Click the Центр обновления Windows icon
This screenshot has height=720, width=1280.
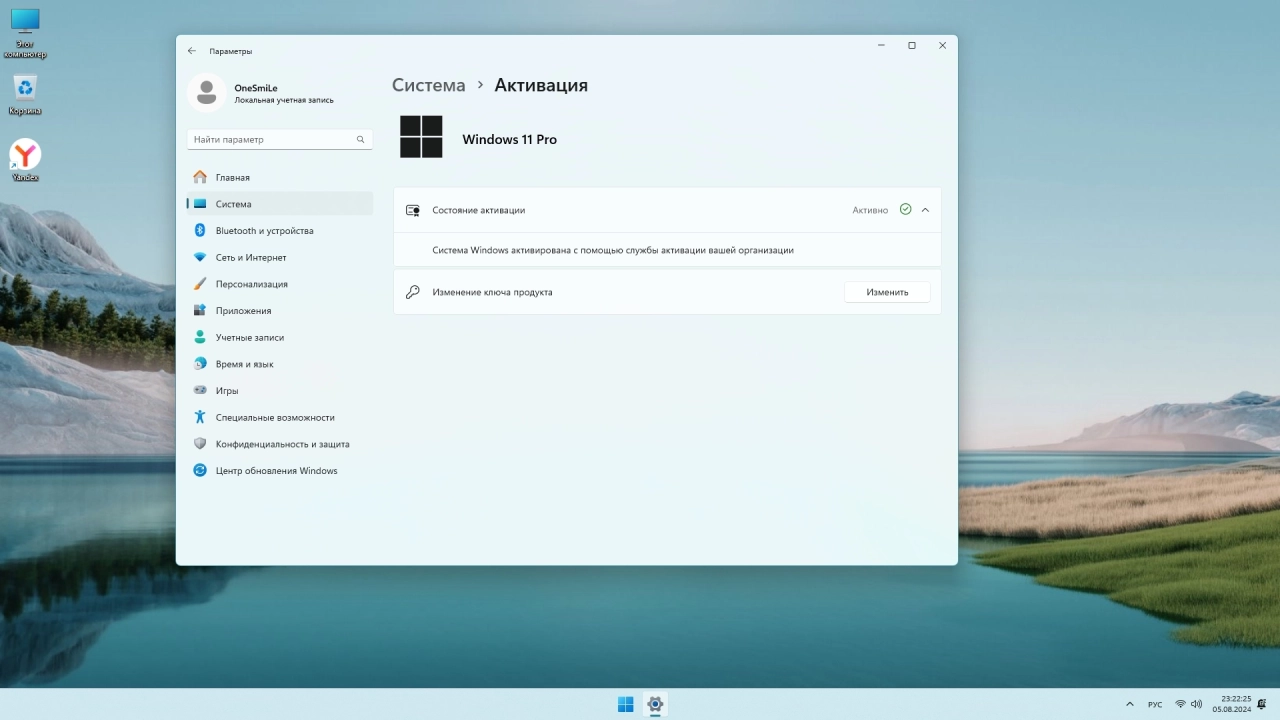click(x=200, y=471)
